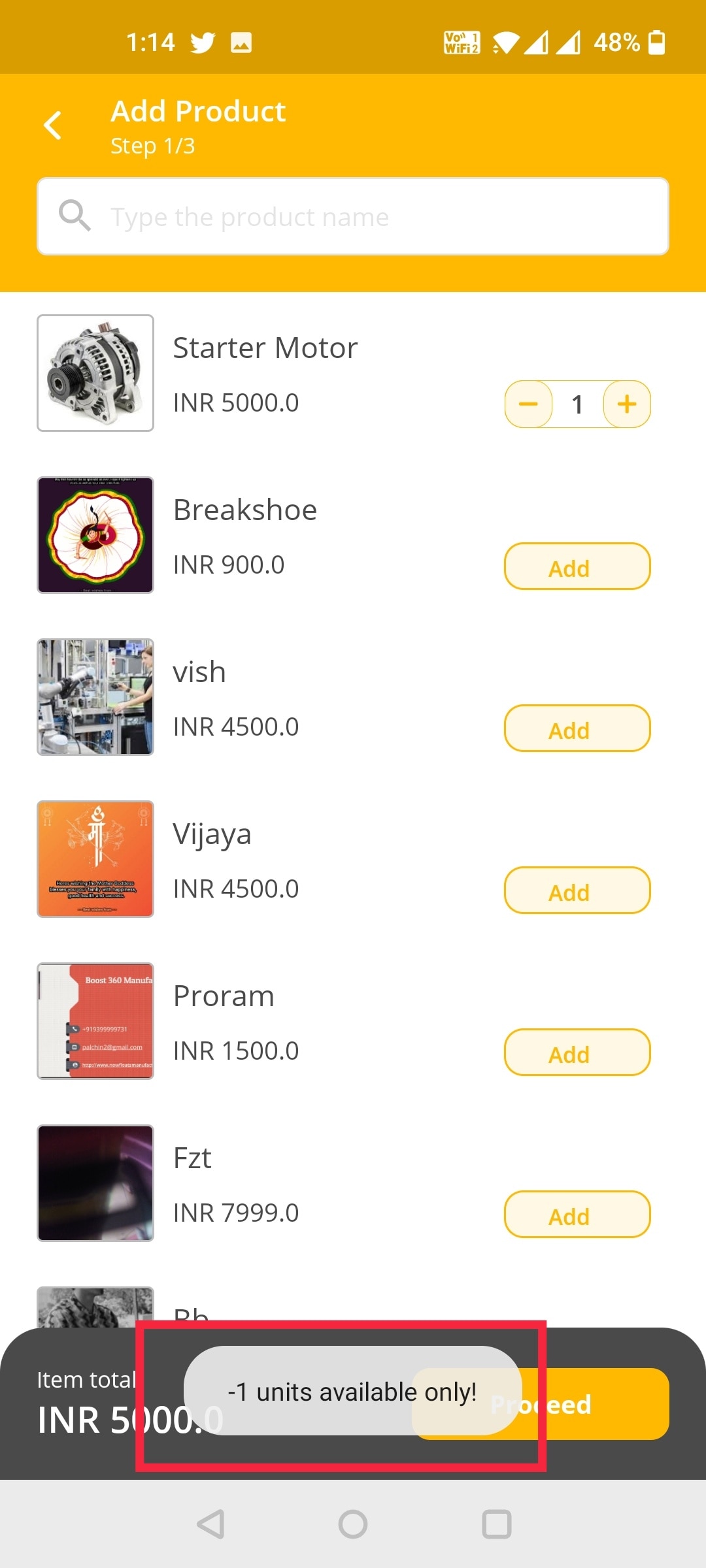Add Vijaya to the order
The image size is (706, 1568).
click(577, 890)
